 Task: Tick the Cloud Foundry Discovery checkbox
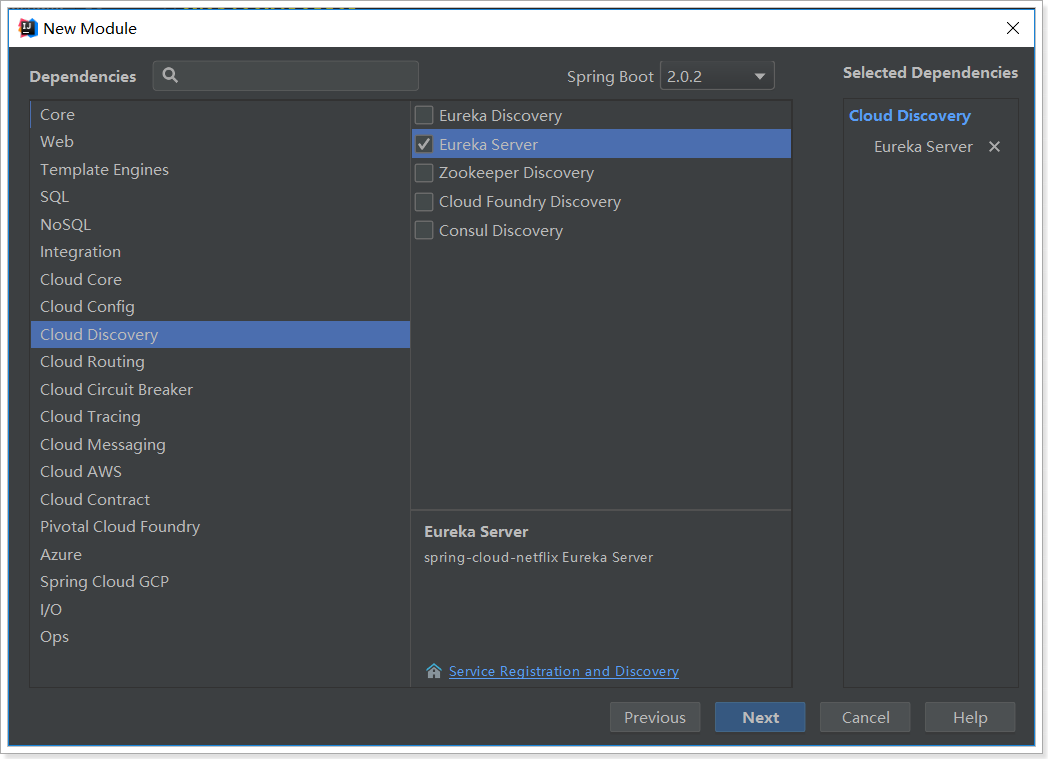[x=424, y=202]
